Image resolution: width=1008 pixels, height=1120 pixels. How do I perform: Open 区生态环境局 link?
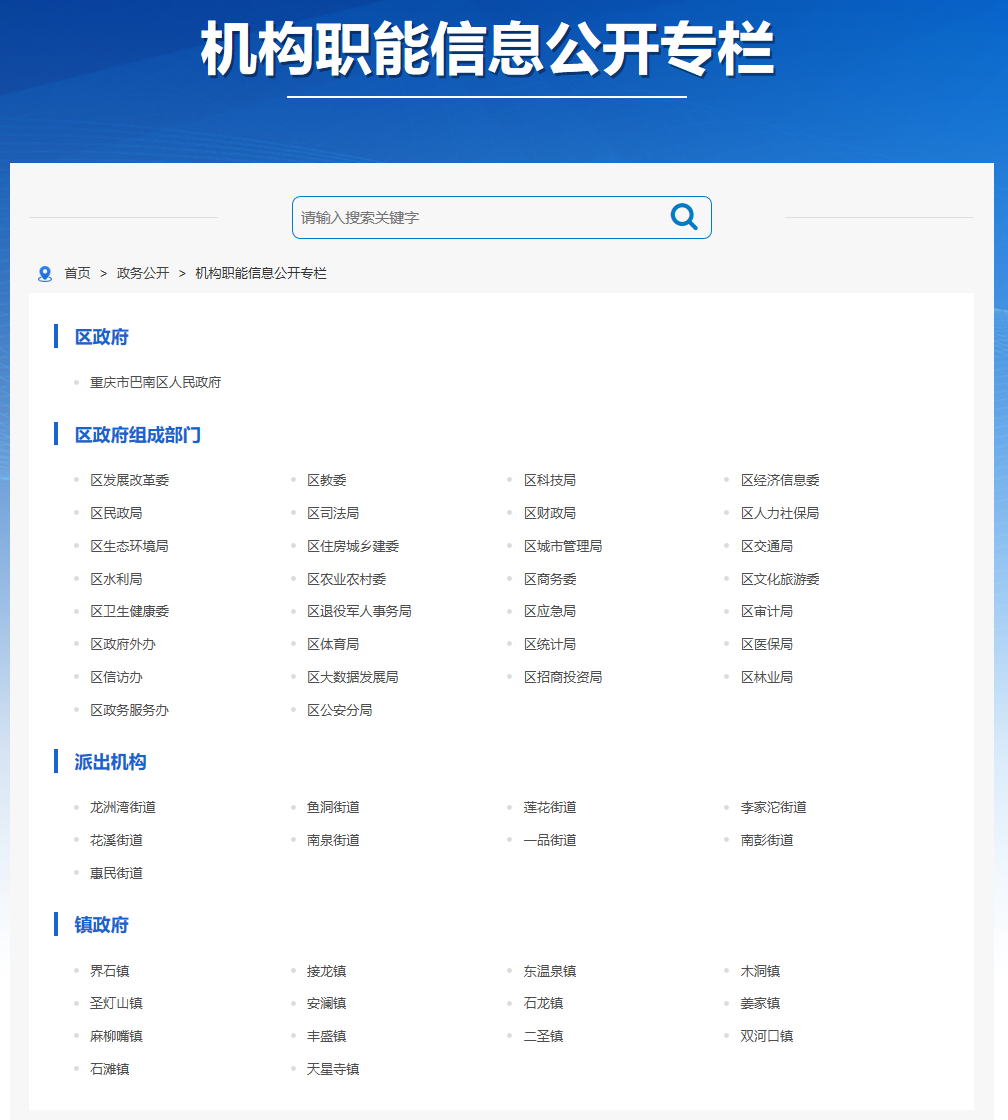click(x=129, y=546)
